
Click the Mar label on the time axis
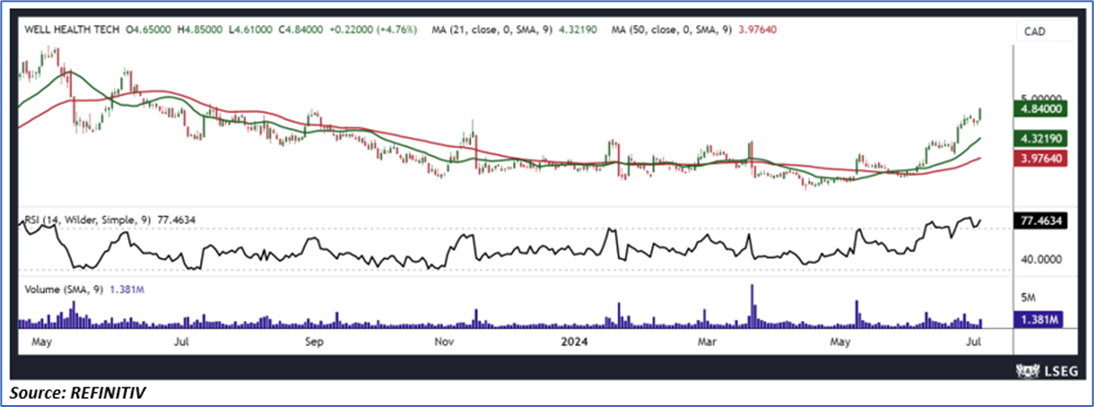point(709,342)
